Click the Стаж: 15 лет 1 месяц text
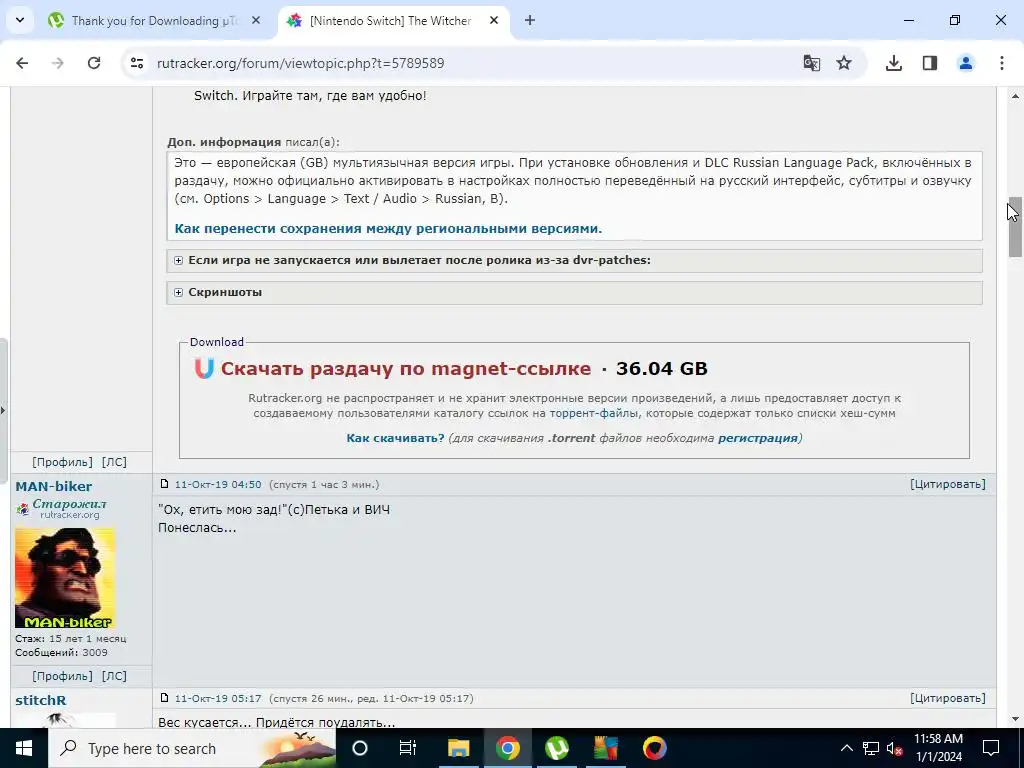1024x768 pixels. click(71, 639)
